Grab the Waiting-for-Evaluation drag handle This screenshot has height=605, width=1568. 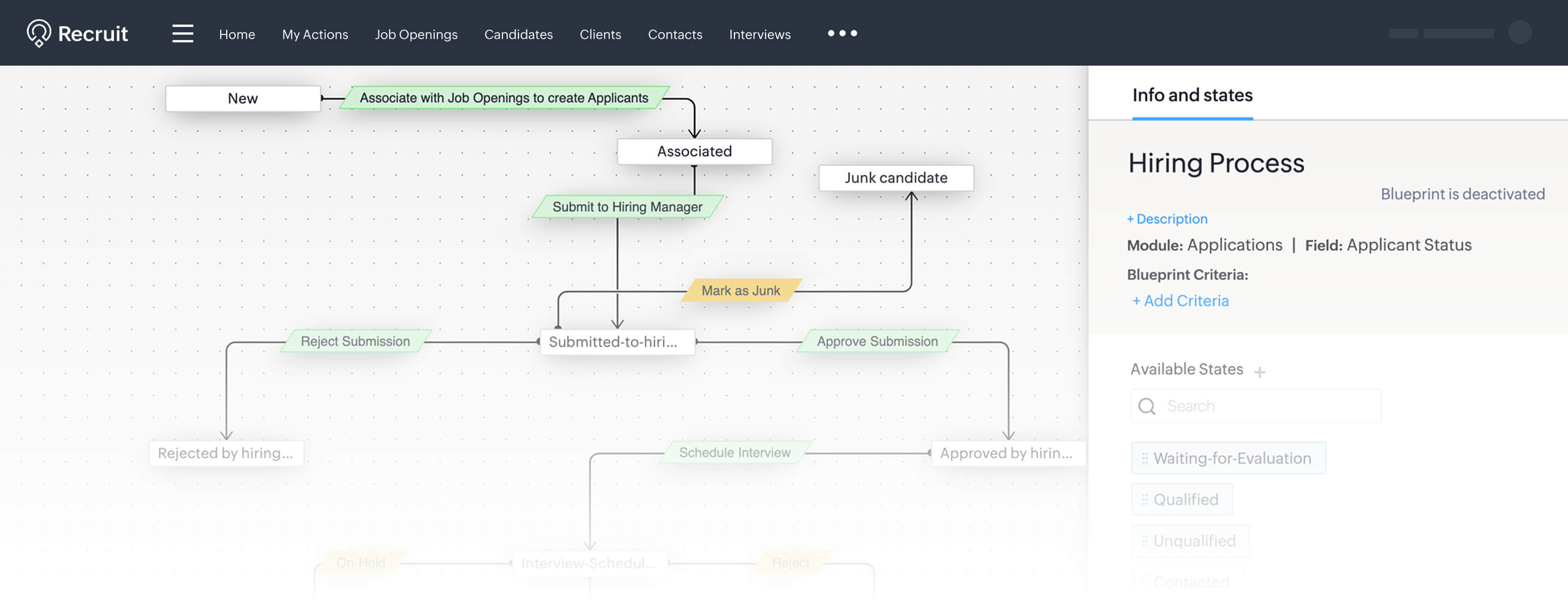[x=1145, y=458]
